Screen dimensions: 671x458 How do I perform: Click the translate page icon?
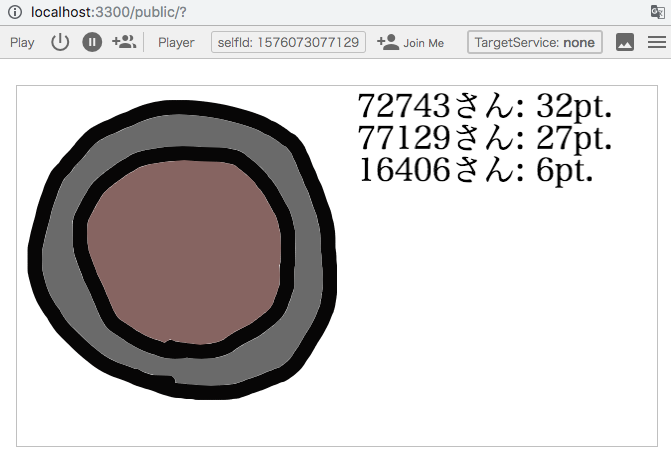coord(657,12)
